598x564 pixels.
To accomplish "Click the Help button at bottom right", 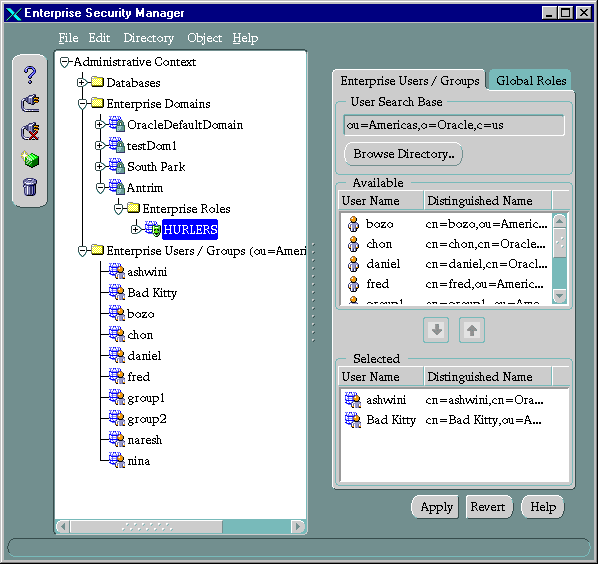I will (x=543, y=507).
